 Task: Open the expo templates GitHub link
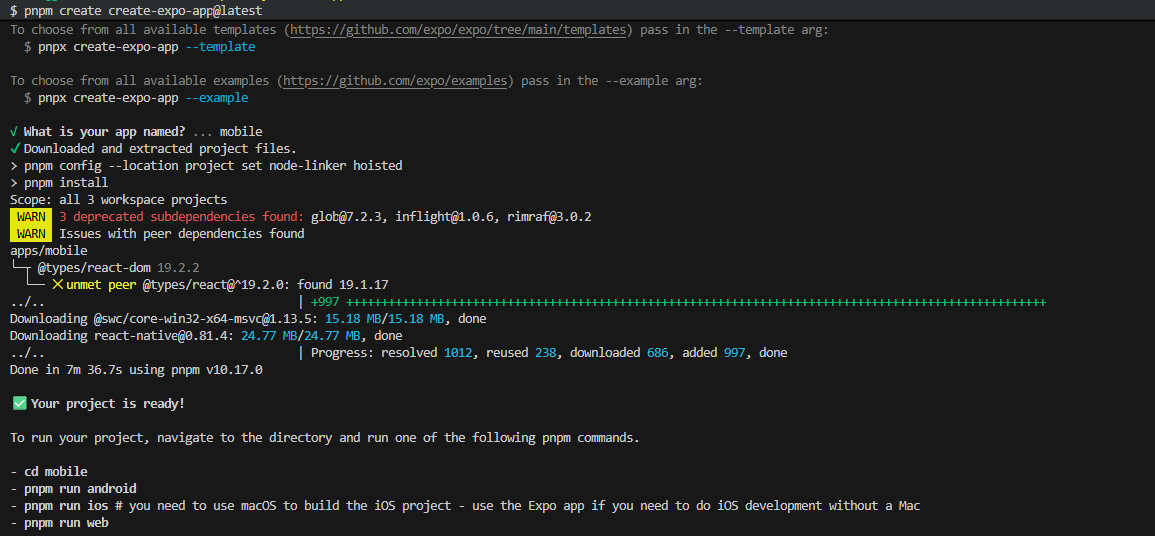[x=460, y=29]
